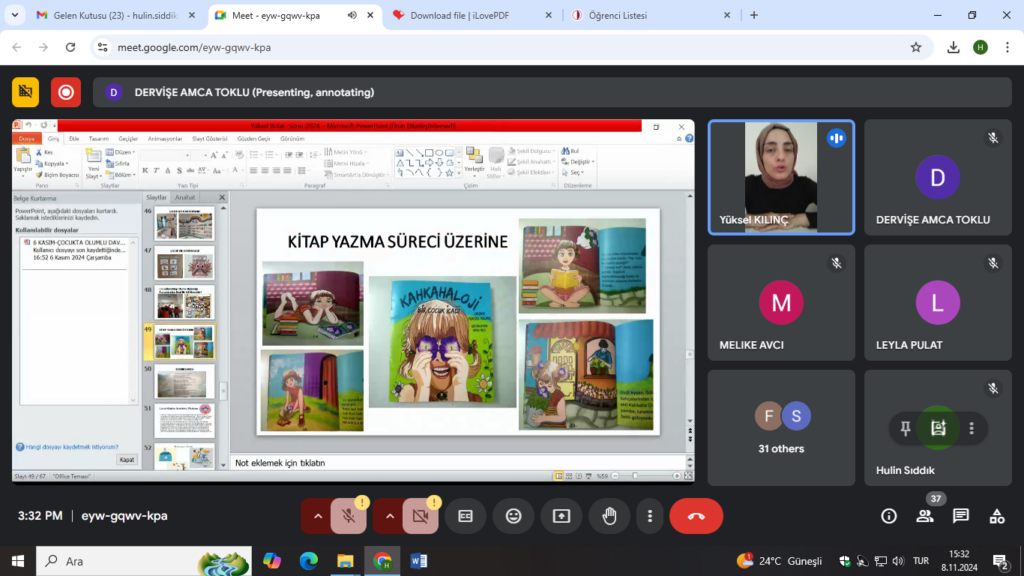Turn on captions in the Meet toolbar
The height and width of the screenshot is (576, 1024).
[x=465, y=516]
